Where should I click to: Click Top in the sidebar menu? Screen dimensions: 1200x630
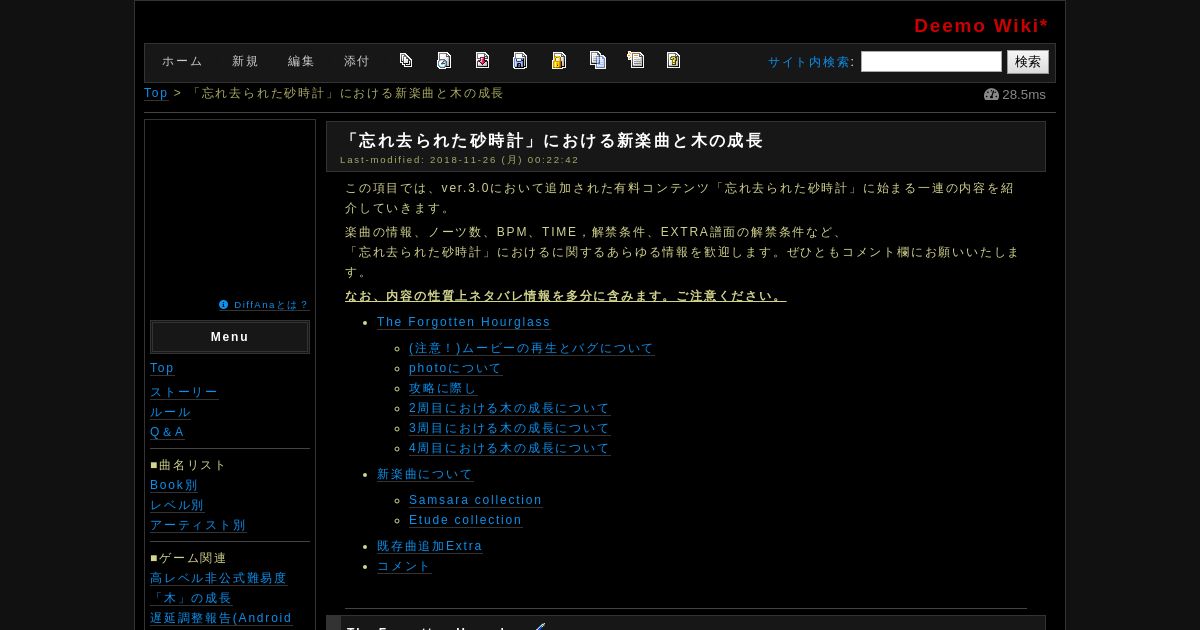(162, 368)
